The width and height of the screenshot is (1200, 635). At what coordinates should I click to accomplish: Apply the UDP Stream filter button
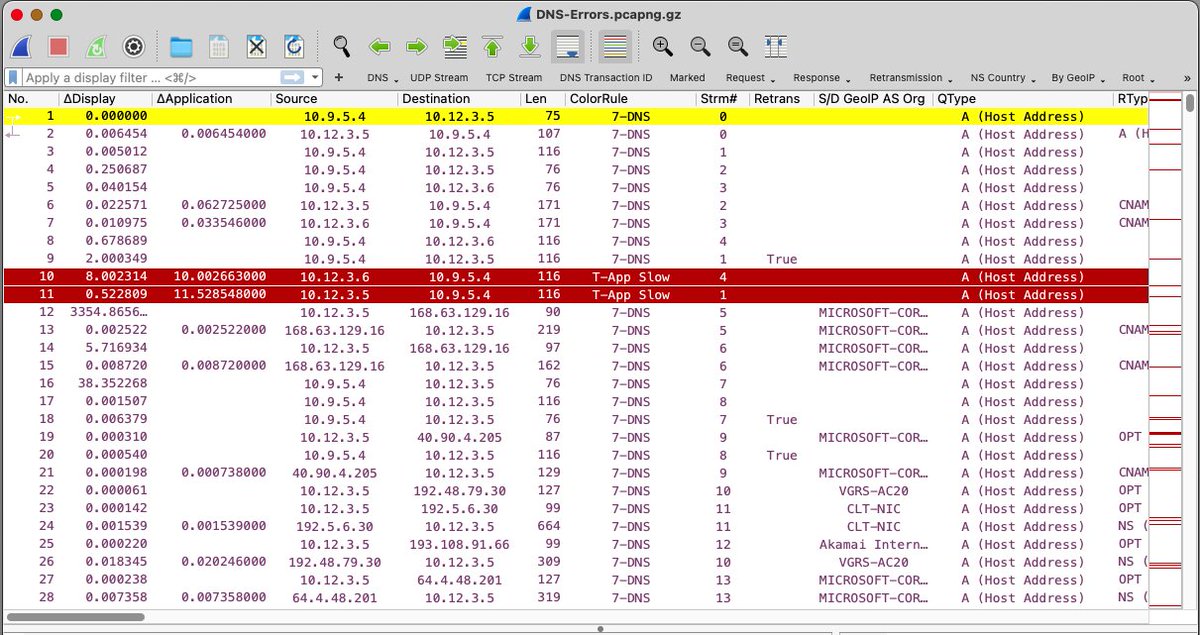[x=438, y=77]
